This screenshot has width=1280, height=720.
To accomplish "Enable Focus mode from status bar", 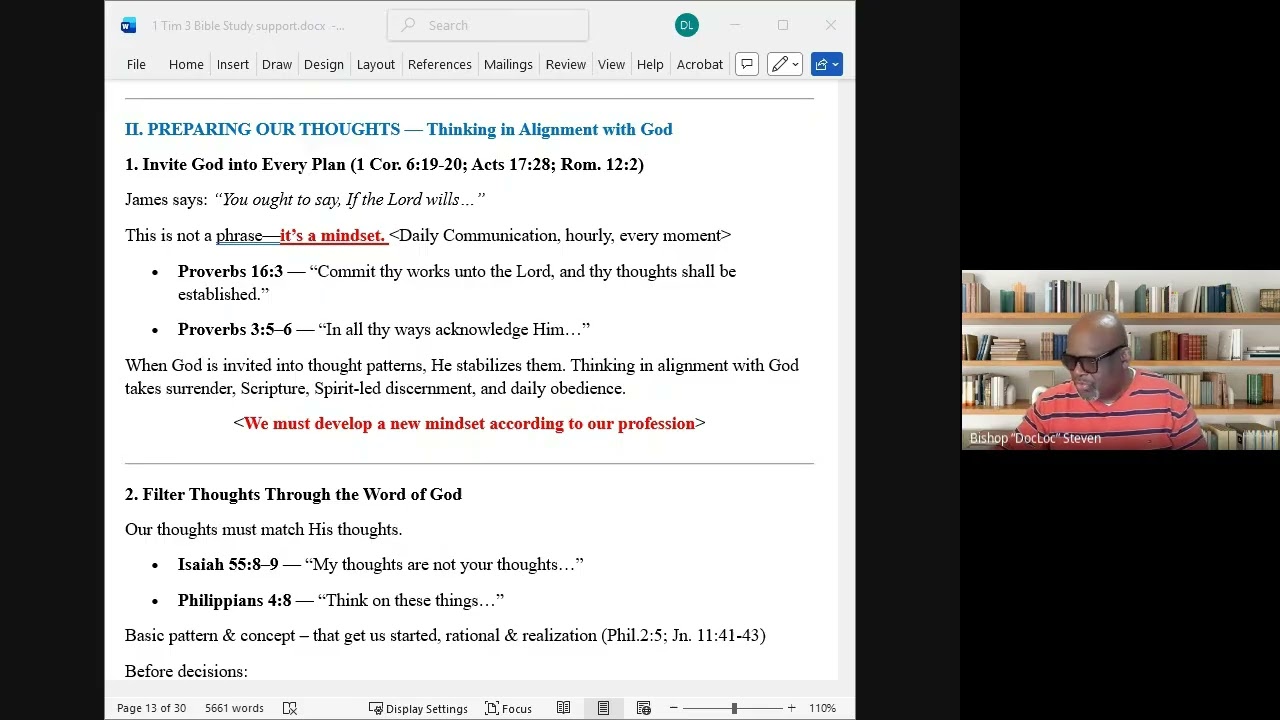I will [509, 708].
